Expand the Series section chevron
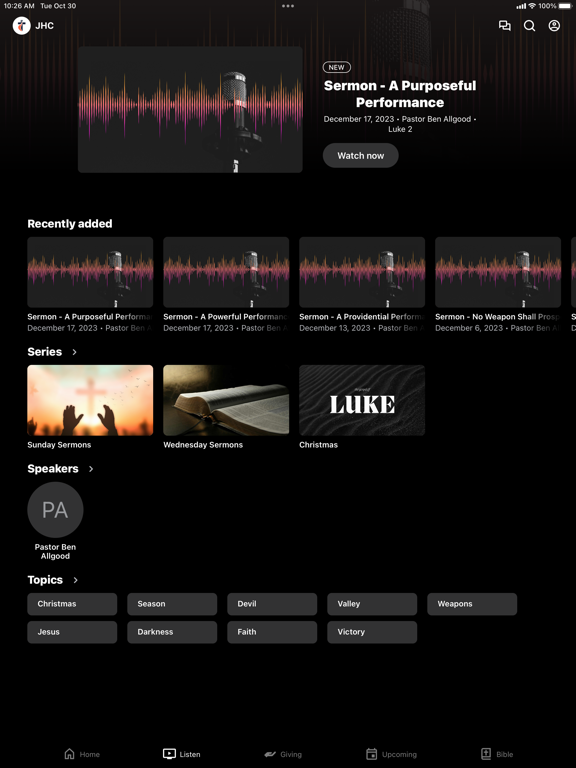Viewport: 576px width, 768px height. (x=74, y=352)
